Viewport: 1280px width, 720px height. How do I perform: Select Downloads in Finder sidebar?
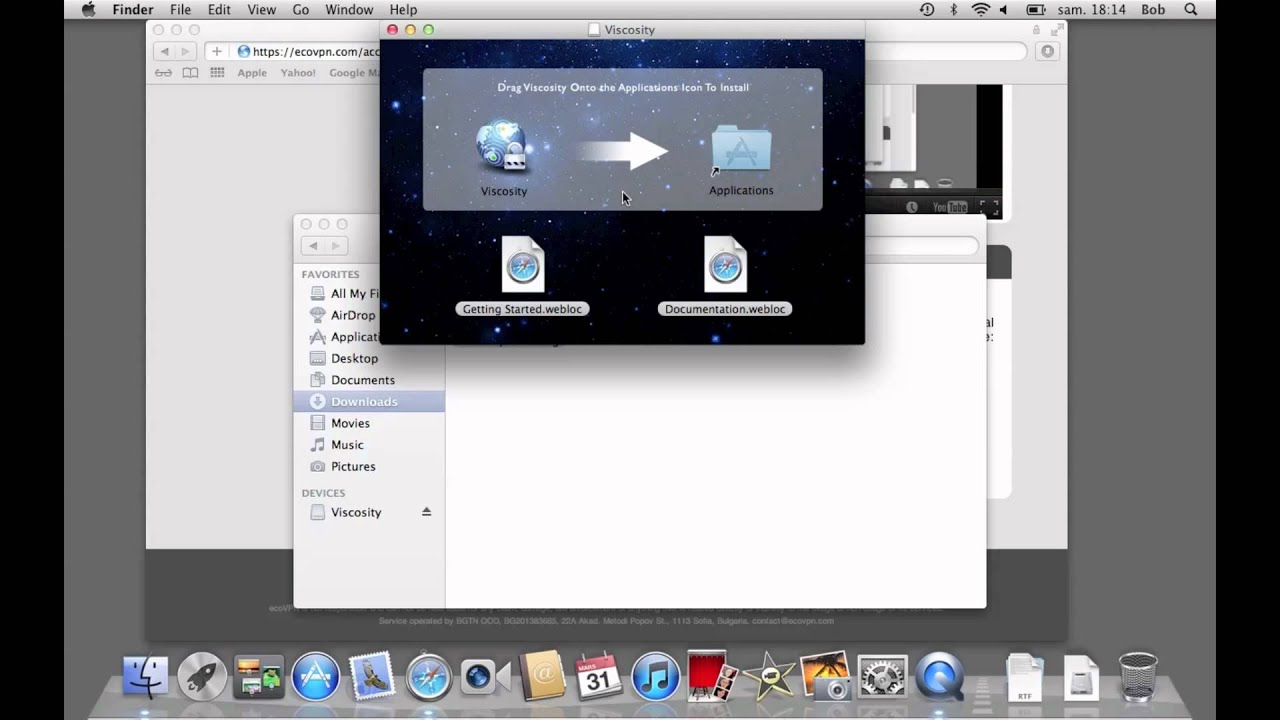click(x=369, y=401)
